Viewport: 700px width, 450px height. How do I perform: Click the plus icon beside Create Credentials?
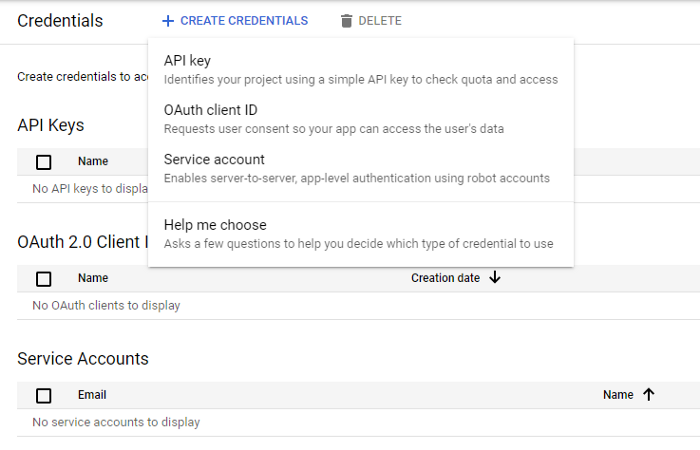(x=168, y=21)
